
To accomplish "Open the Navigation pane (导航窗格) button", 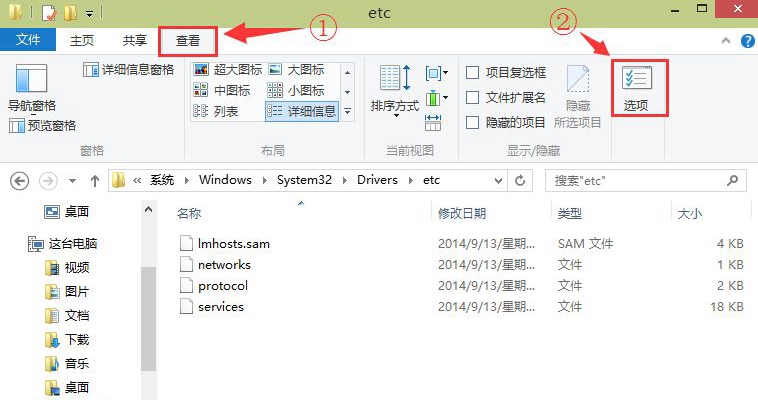I will coord(31,88).
